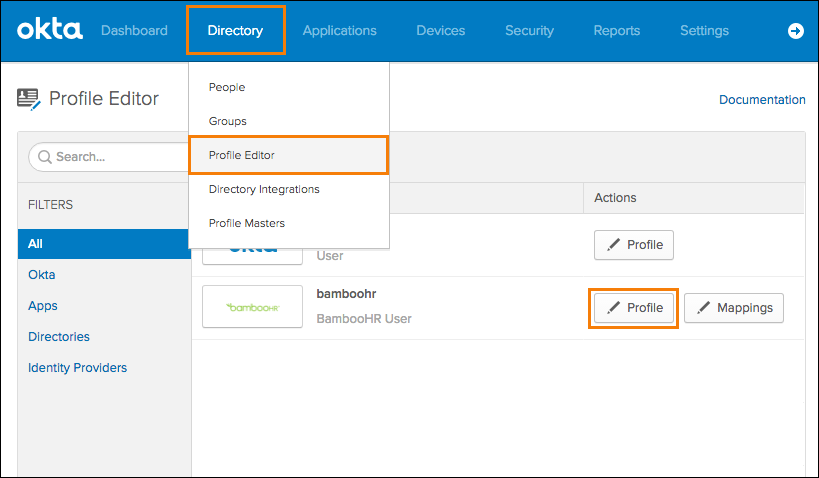This screenshot has width=819, height=478.
Task: Filter by Identity Providers
Action: pos(77,368)
